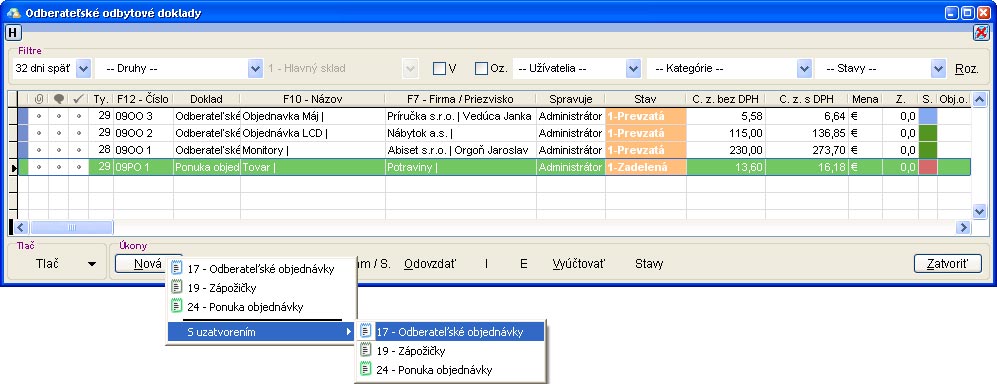
Task: Open the 32 dni späť period dropdown
Action: click(83, 68)
